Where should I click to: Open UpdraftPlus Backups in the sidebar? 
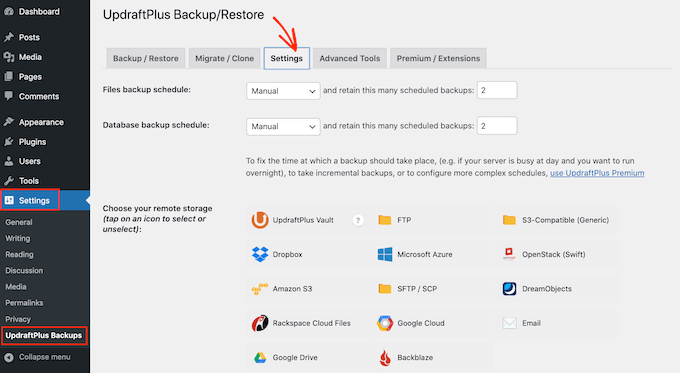(44, 335)
